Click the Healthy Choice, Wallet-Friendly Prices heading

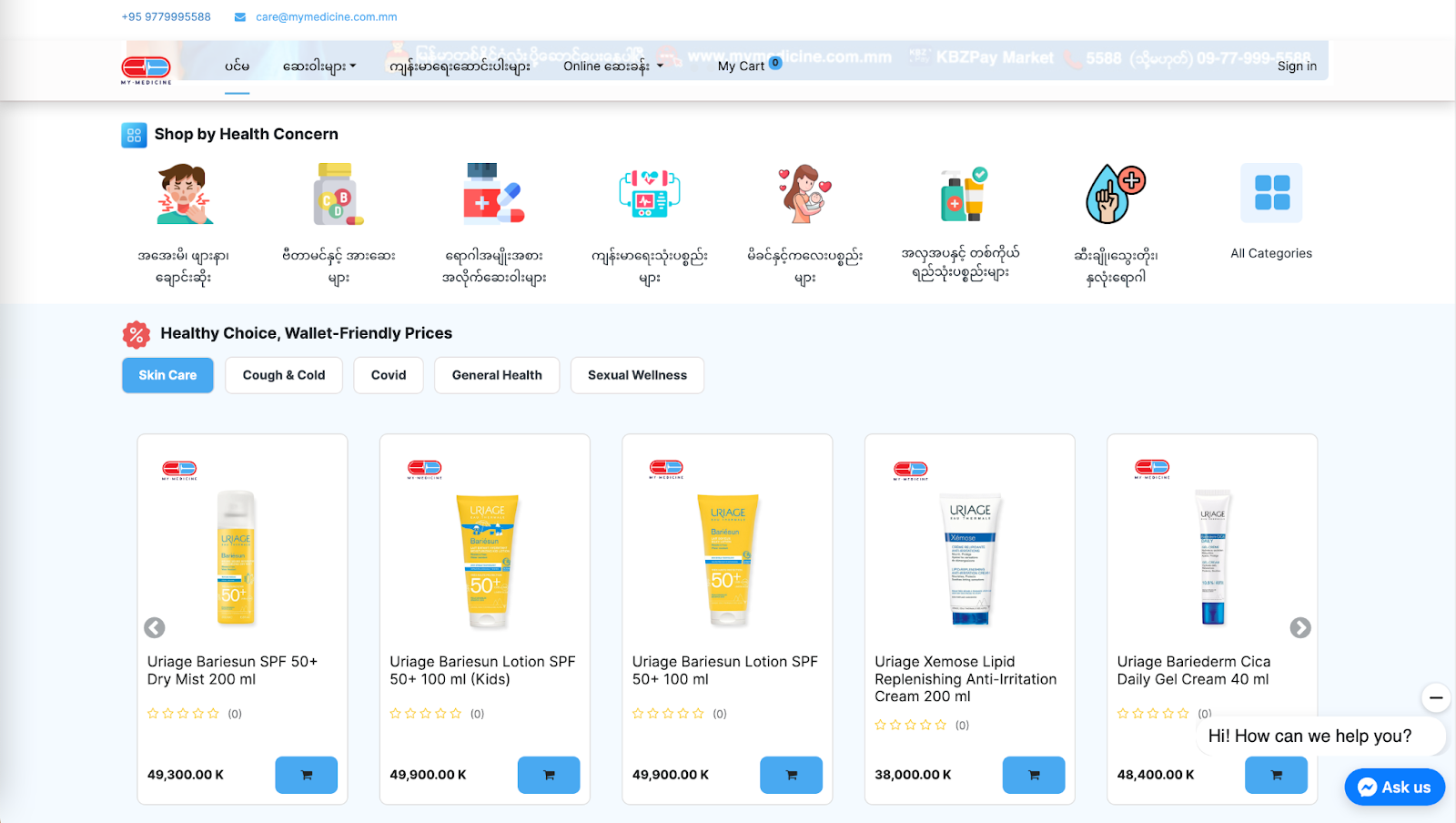(307, 334)
